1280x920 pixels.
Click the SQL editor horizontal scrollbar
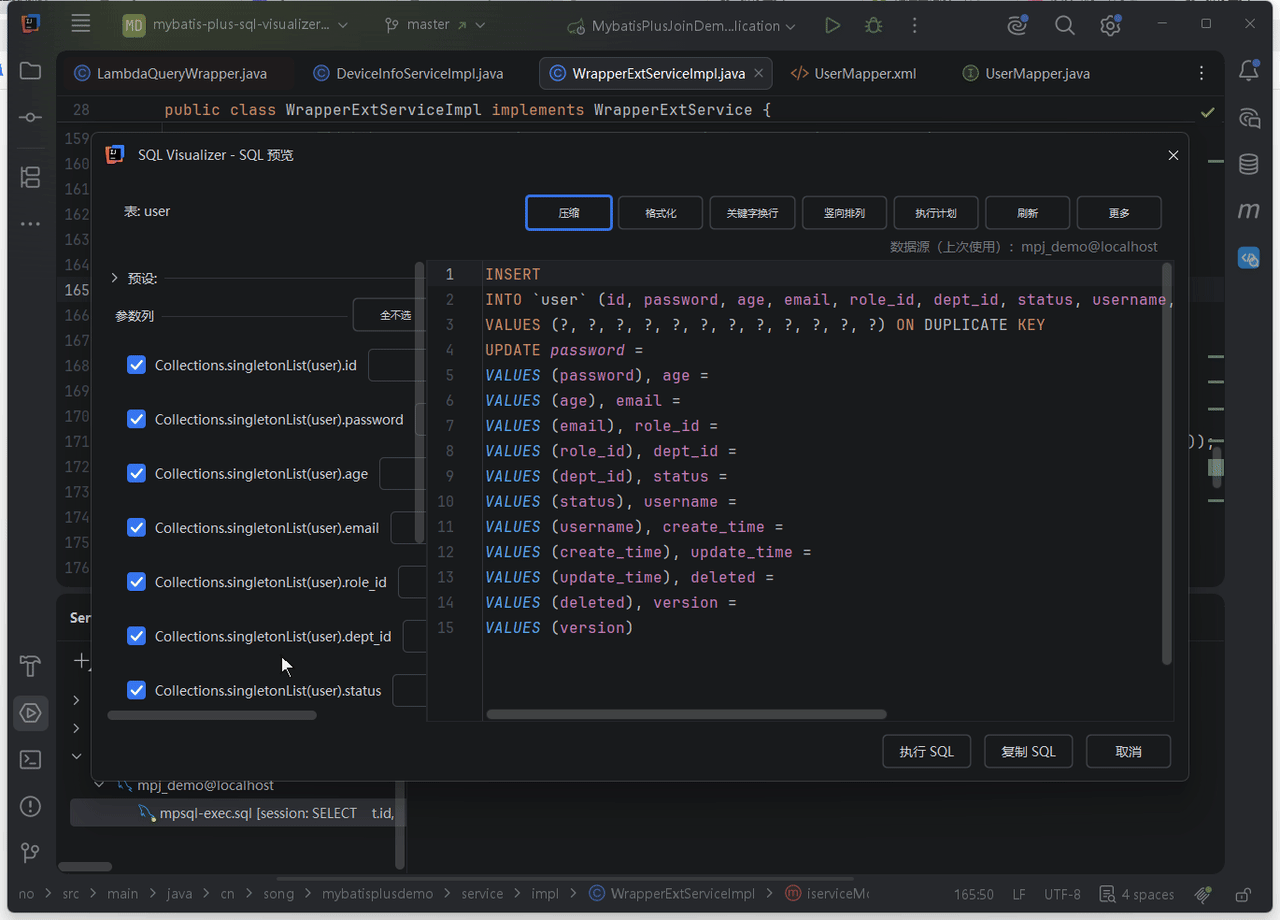686,715
